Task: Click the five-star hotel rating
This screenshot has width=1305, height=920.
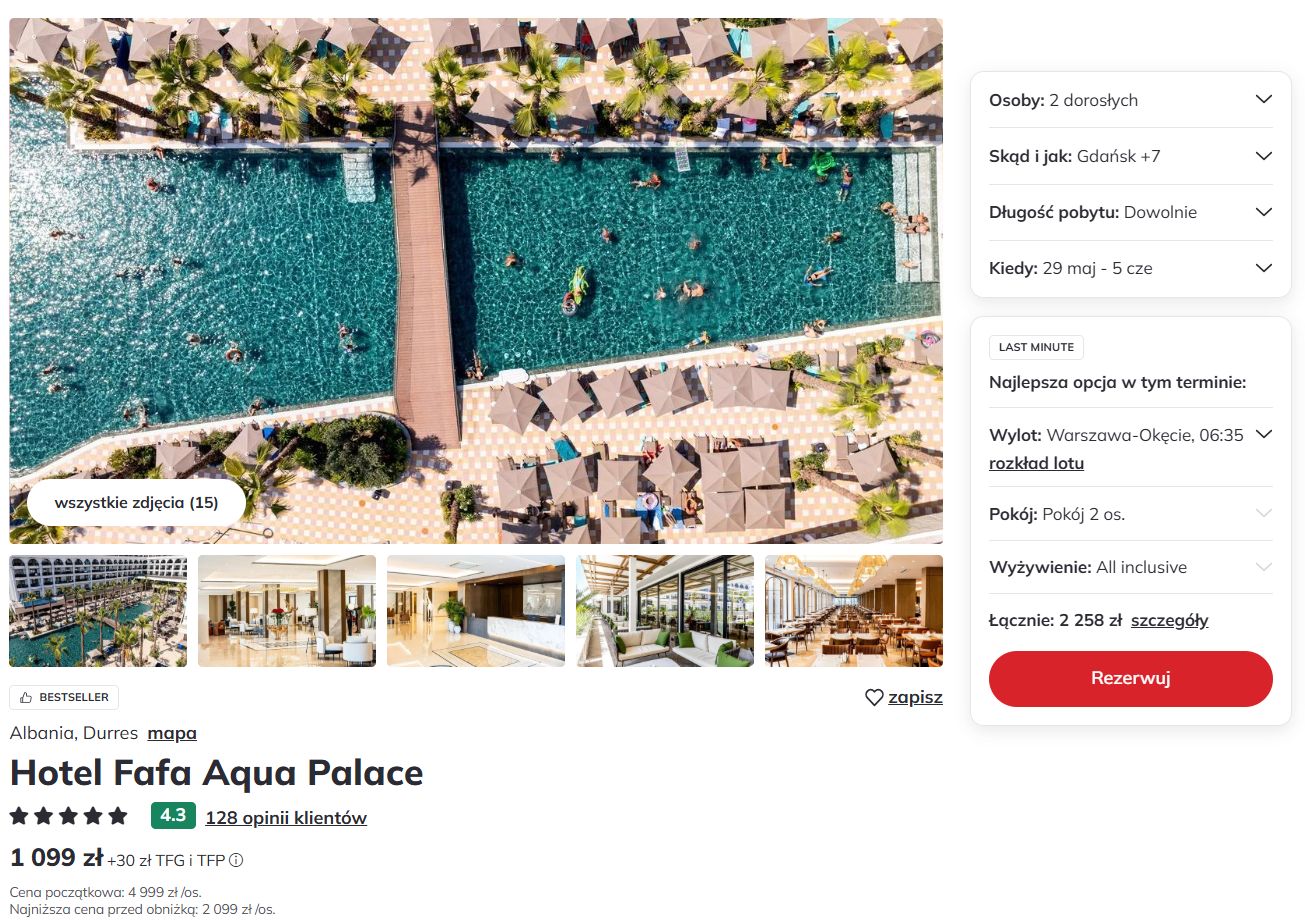Action: (69, 816)
